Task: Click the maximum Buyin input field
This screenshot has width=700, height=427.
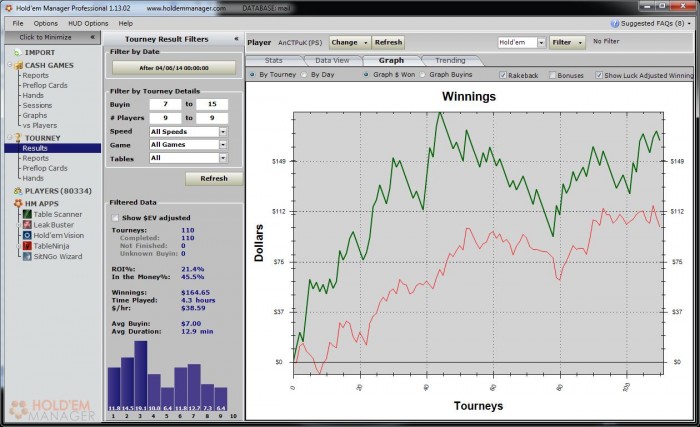Action: coord(212,104)
